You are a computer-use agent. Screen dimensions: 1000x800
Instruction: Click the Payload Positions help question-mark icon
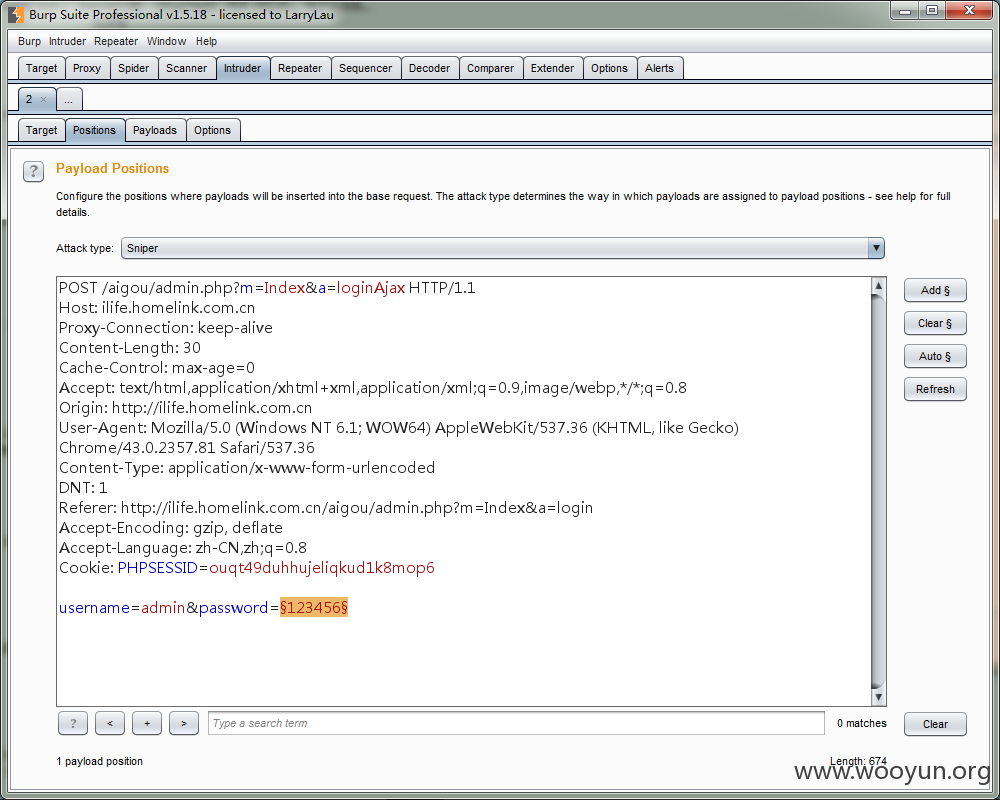(x=33, y=171)
